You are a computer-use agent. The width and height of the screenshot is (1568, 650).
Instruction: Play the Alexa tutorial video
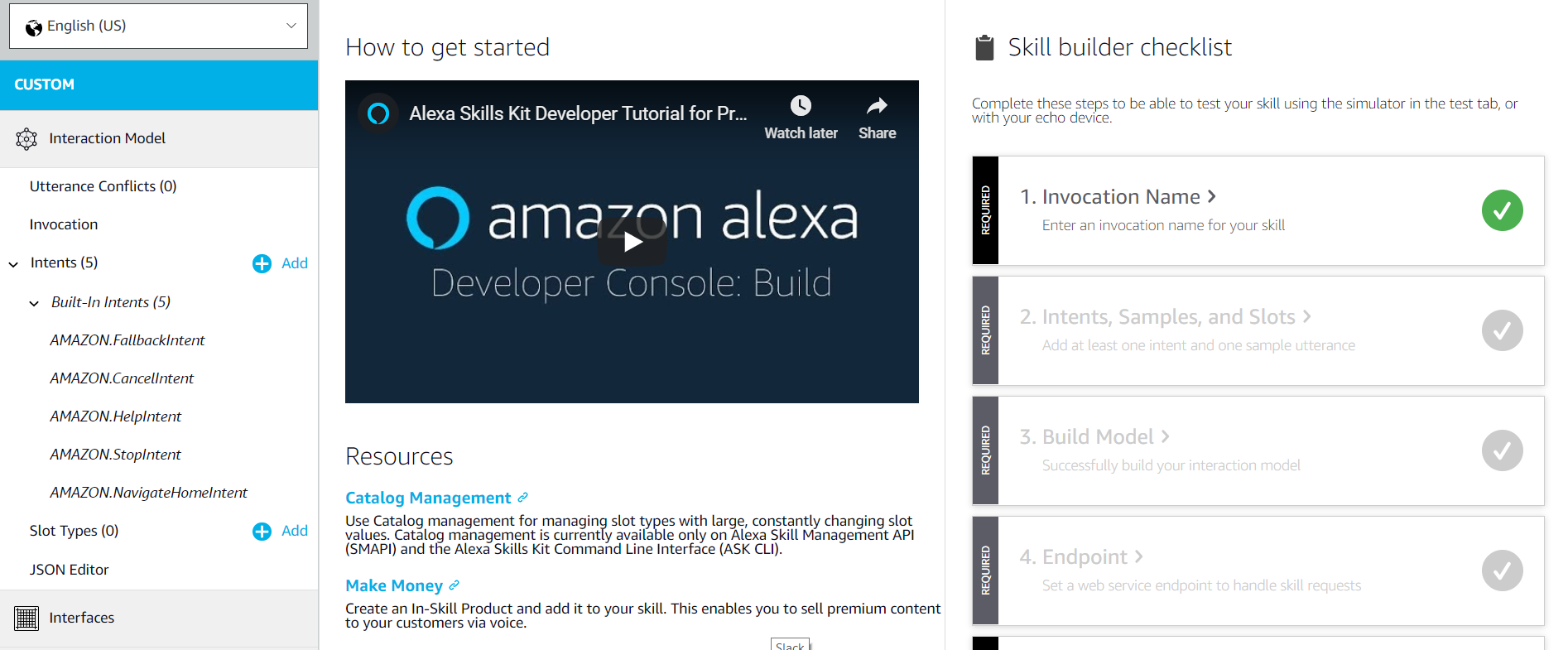coord(632,241)
